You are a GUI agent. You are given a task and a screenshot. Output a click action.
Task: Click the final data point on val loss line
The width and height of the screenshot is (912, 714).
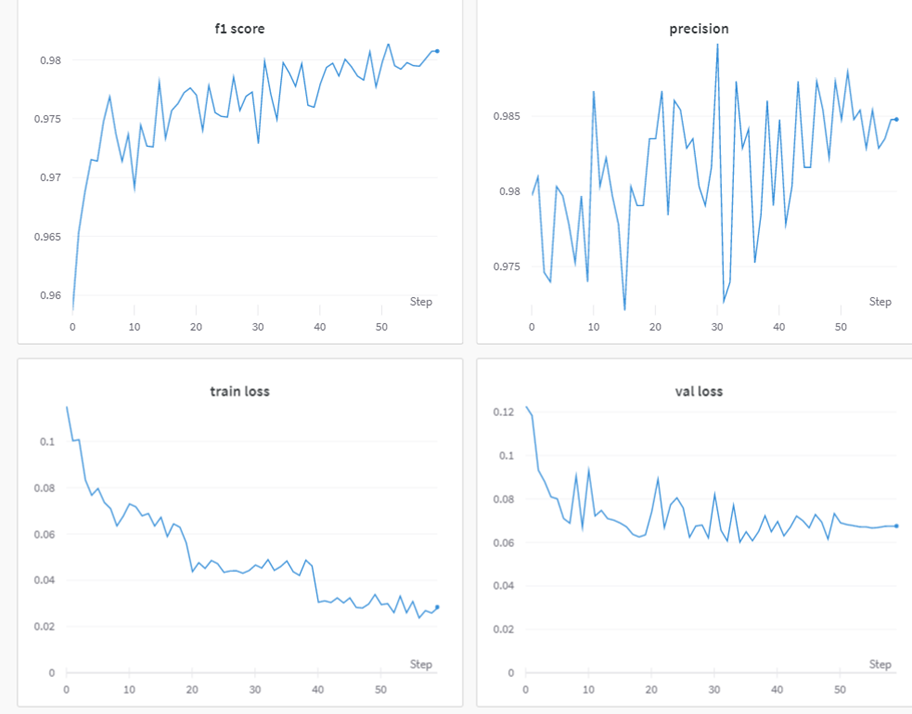point(896,526)
